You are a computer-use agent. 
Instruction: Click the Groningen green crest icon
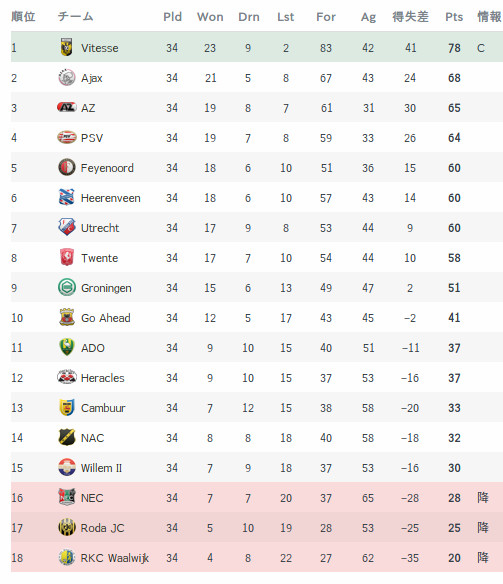[x=67, y=288]
